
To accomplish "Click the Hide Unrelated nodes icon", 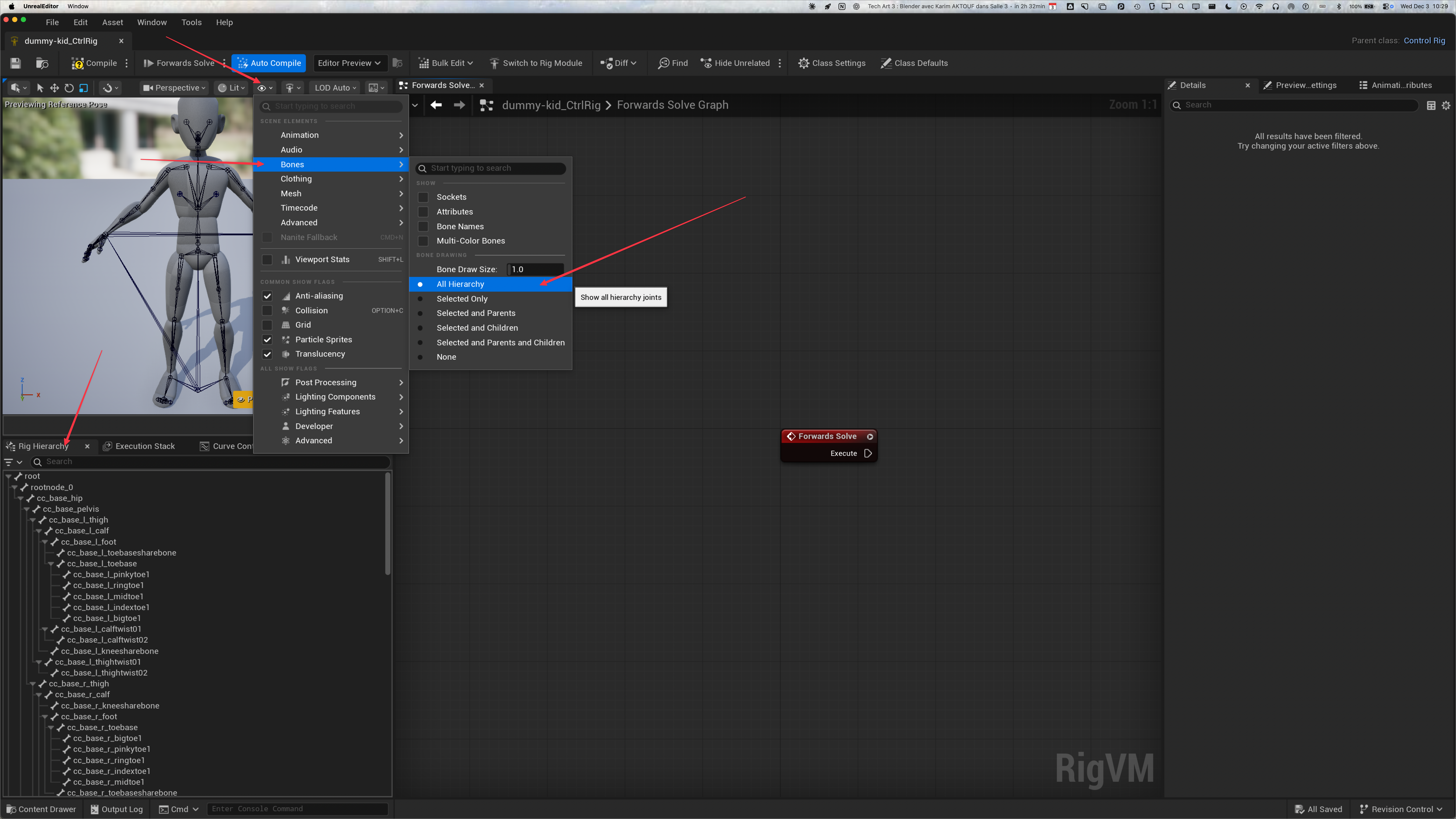I will pos(706,63).
